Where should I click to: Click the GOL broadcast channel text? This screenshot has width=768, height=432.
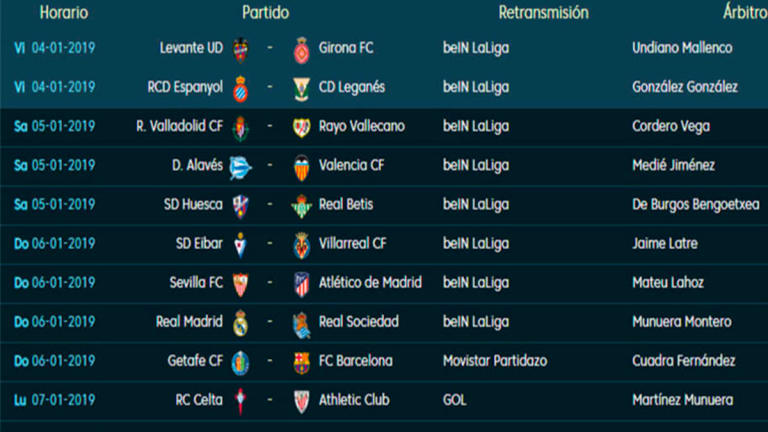click(456, 400)
